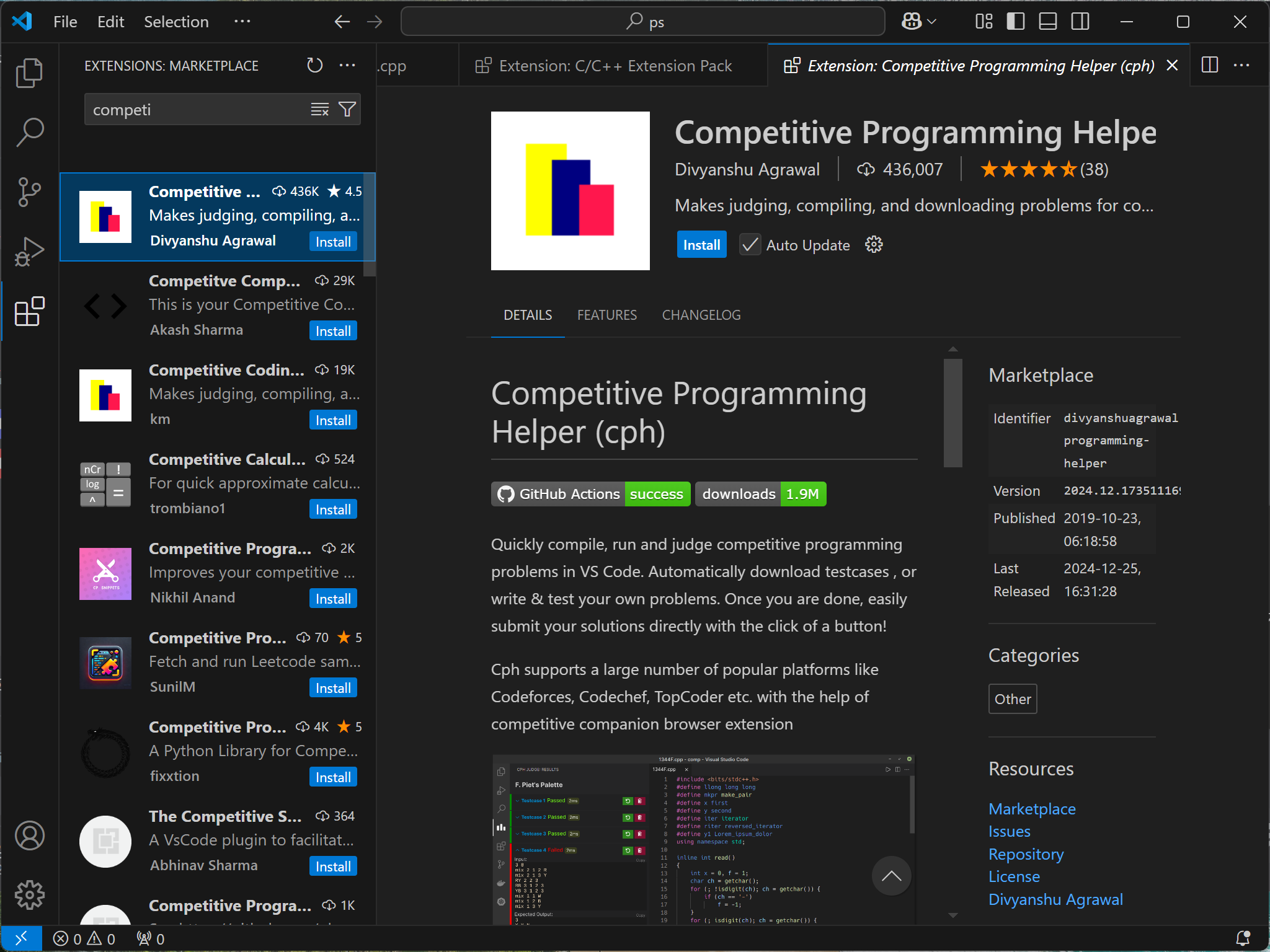Open the cph screenshot image
1270x952 pixels.
pyautogui.click(x=704, y=839)
